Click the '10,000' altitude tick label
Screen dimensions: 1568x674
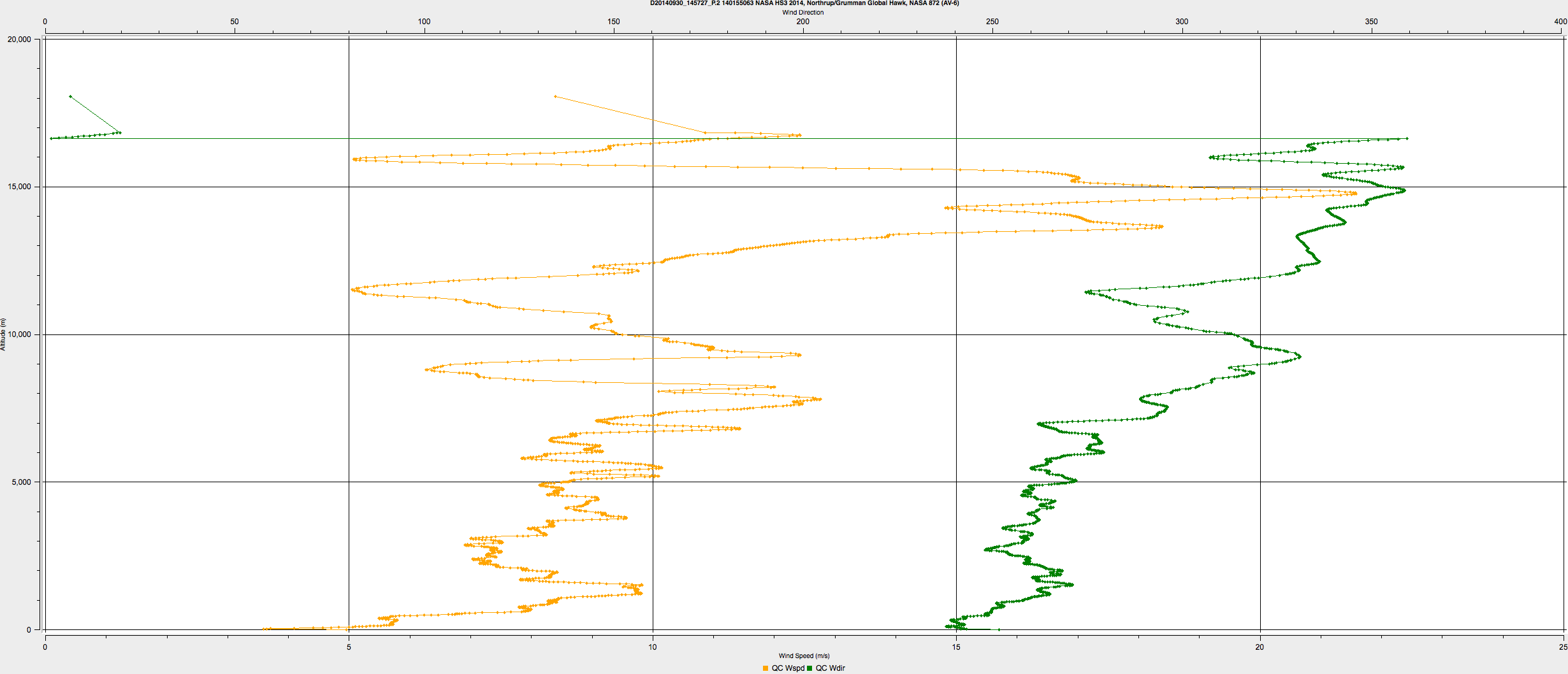(19, 334)
